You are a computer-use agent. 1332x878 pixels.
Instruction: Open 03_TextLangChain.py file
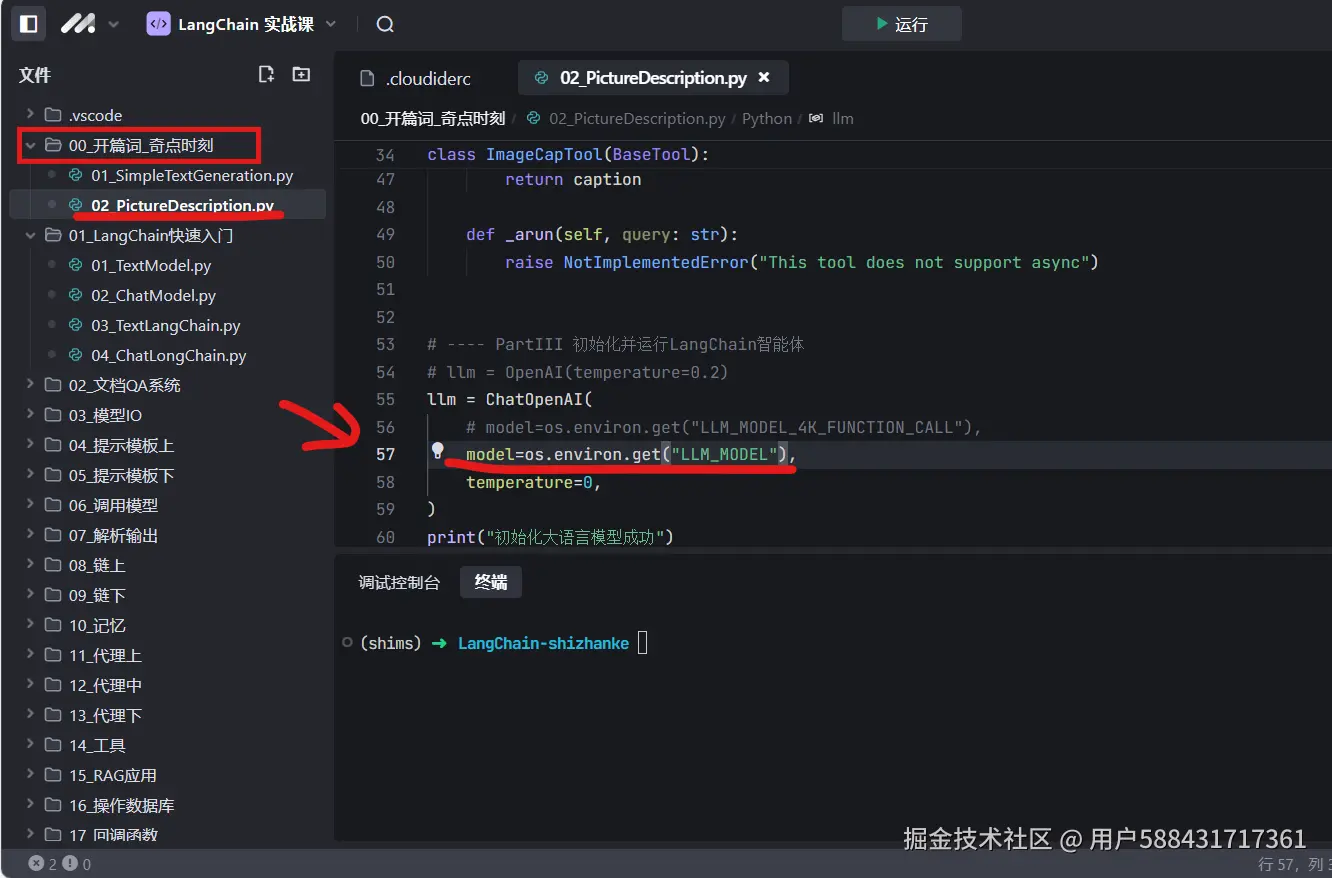167,325
